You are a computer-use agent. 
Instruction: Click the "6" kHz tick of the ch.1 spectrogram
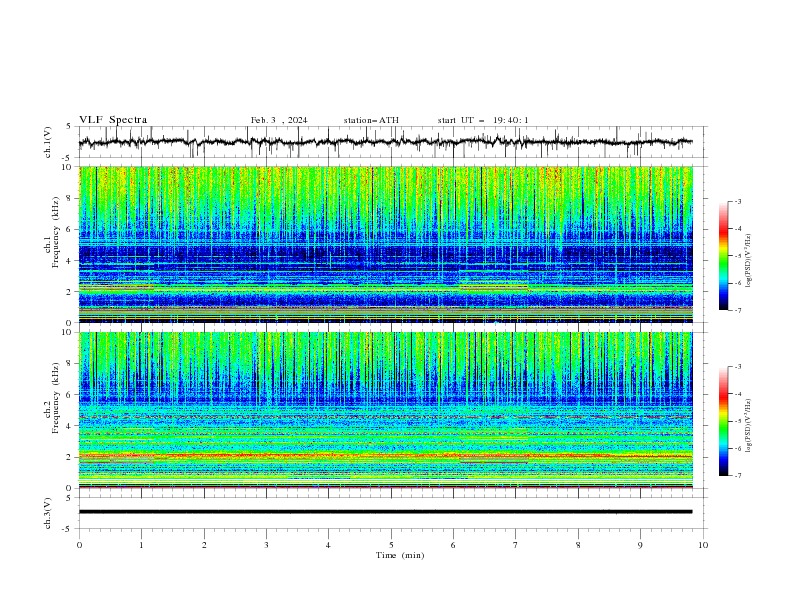pos(69,229)
